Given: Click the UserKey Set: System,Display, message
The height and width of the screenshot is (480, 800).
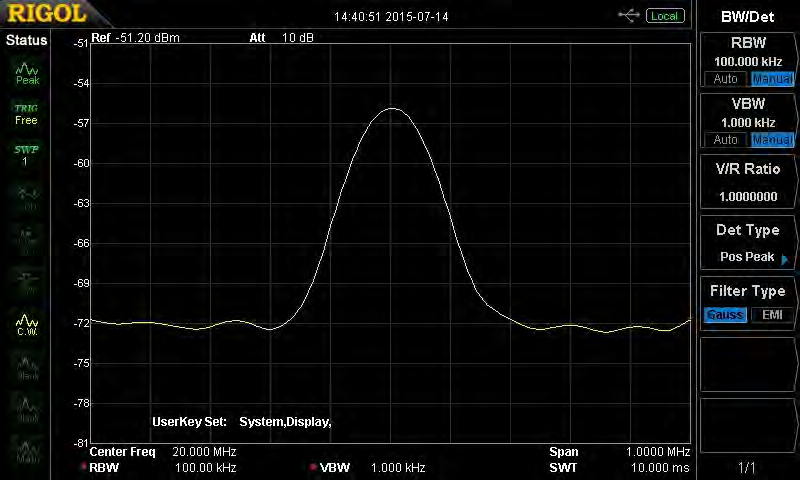Looking at the screenshot, I should pos(242,422).
